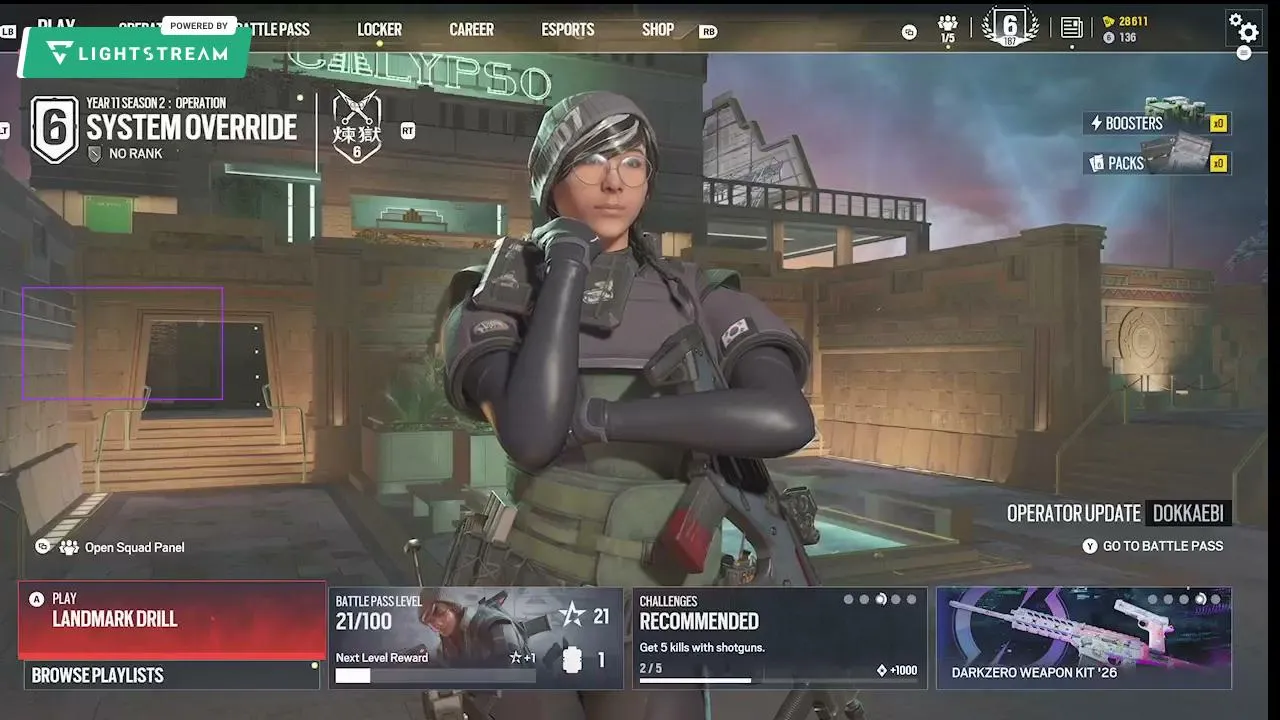
Task: Click the R6 credits balance 136
Action: coord(1120,38)
